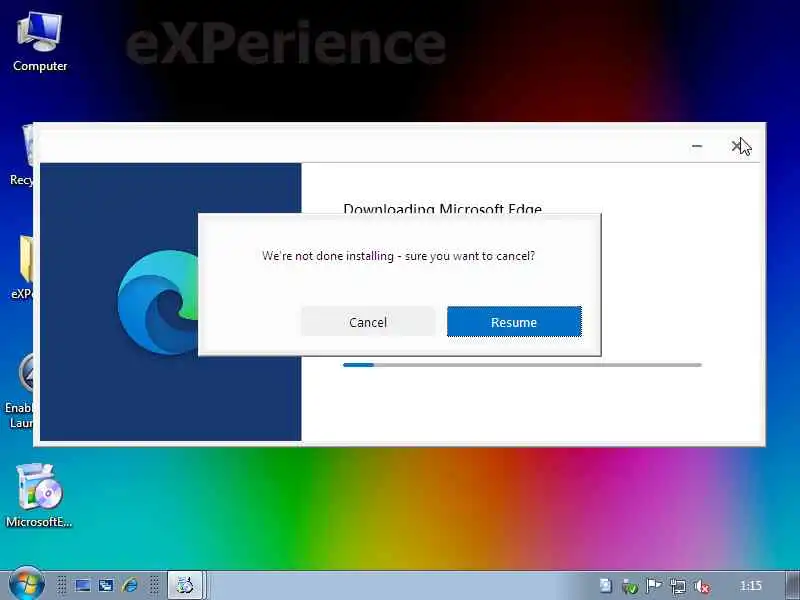The width and height of the screenshot is (800, 600).
Task: Click the document tray icon
Action: coord(606,586)
